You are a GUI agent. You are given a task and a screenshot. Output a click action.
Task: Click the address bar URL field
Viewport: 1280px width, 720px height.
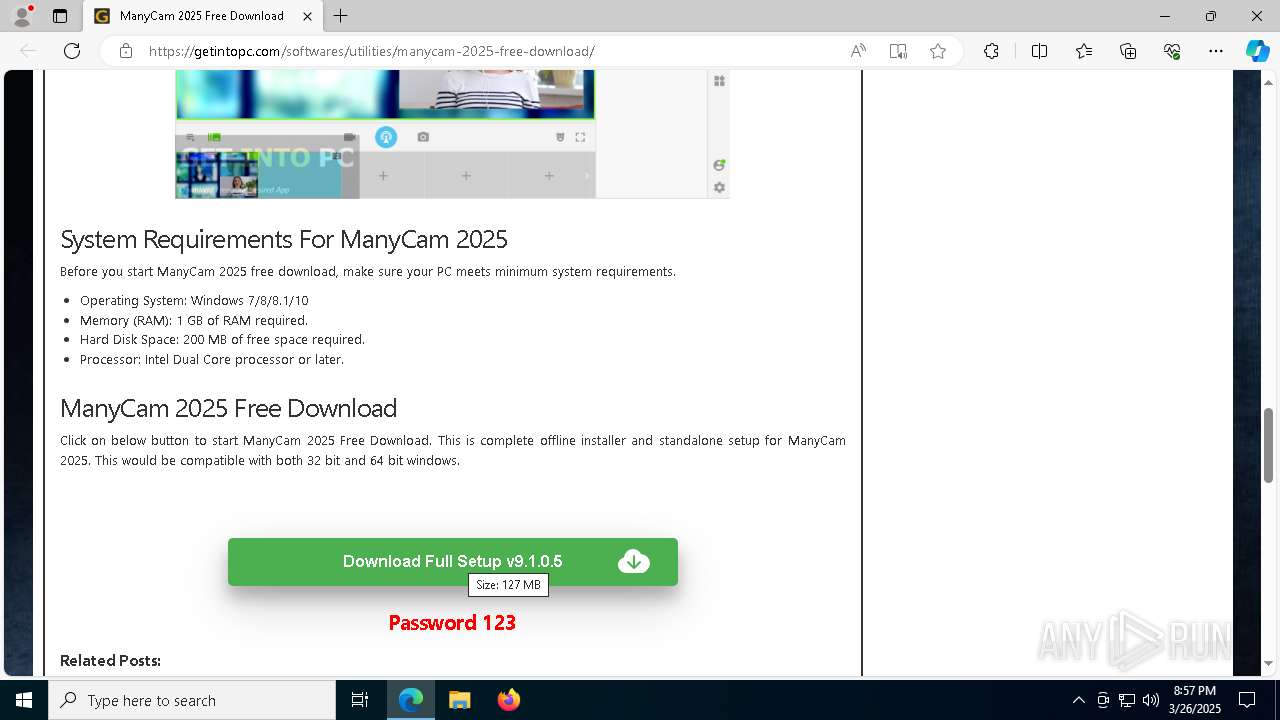click(x=490, y=51)
